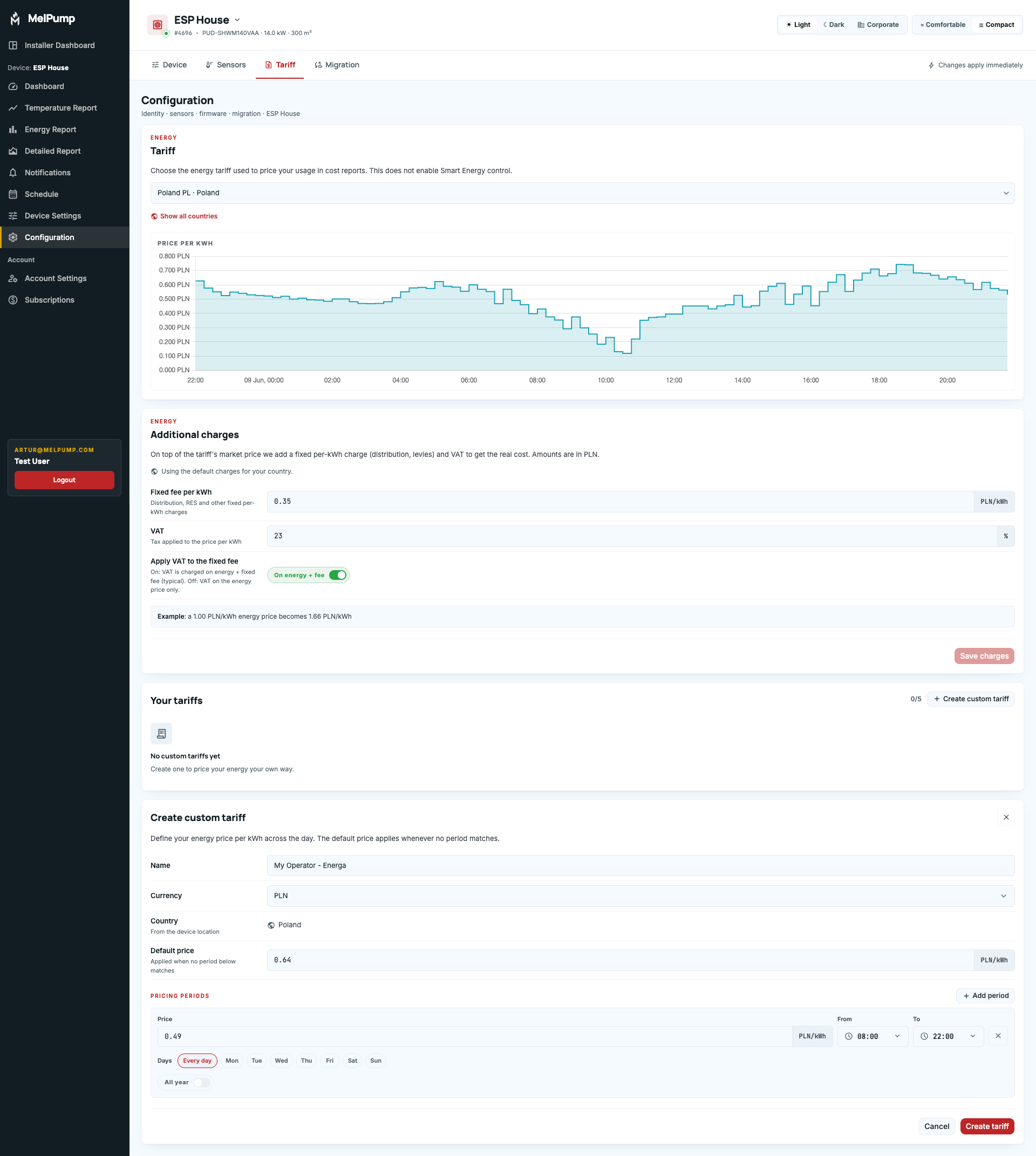
Task: Click the Notifications bell icon
Action: [x=13, y=173]
